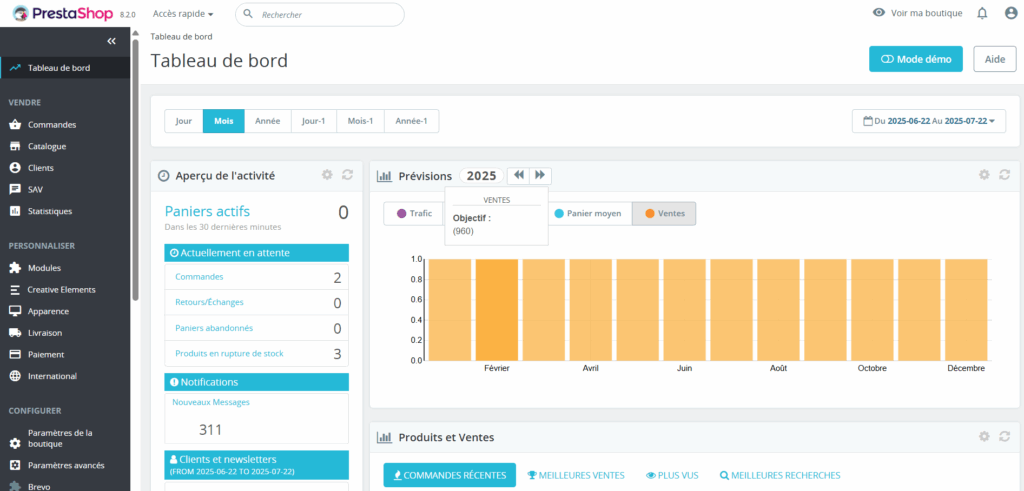Click the Aide button
This screenshot has width=1024, height=491.
[x=995, y=59]
